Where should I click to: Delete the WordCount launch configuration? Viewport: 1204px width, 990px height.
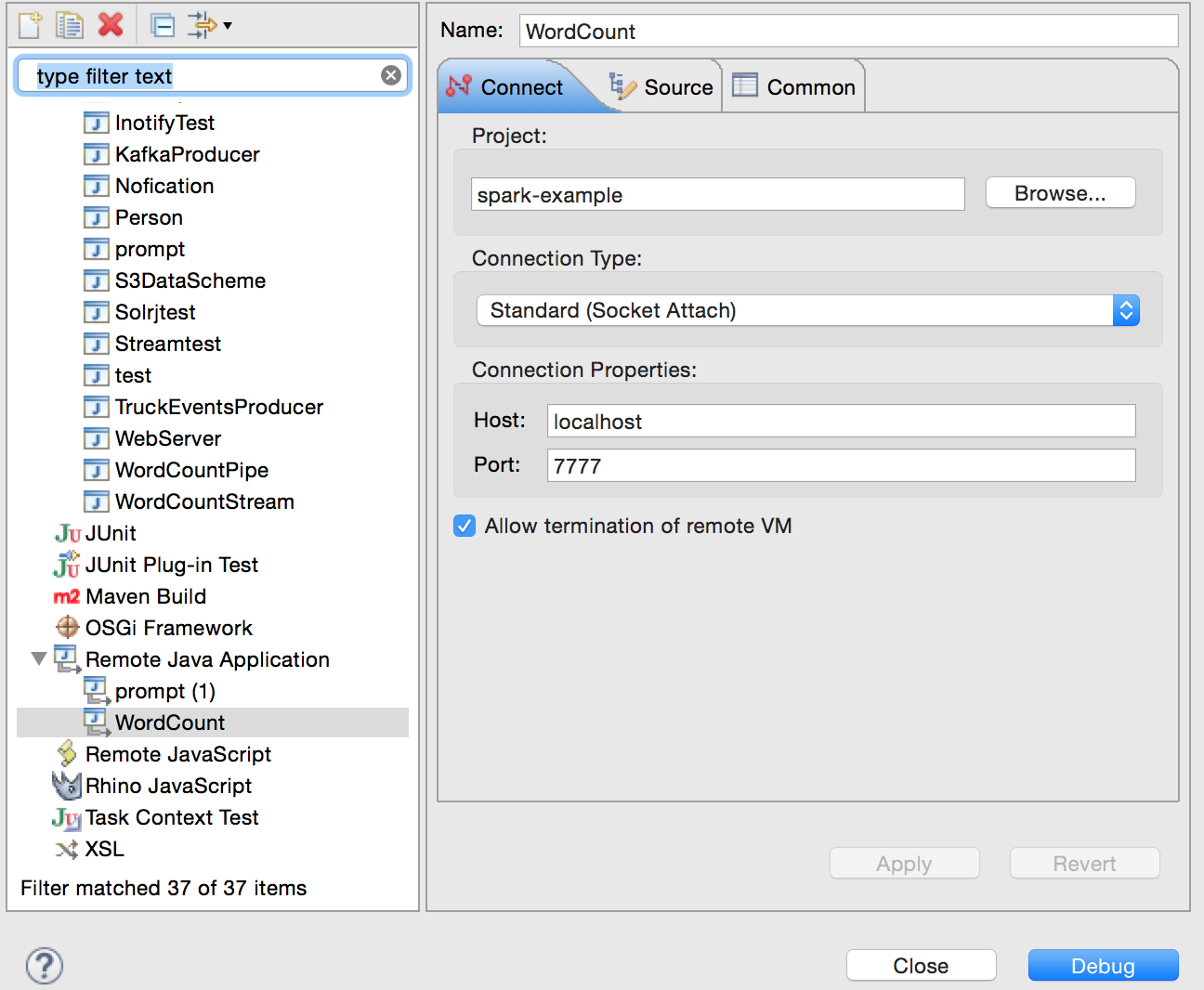tap(111, 25)
